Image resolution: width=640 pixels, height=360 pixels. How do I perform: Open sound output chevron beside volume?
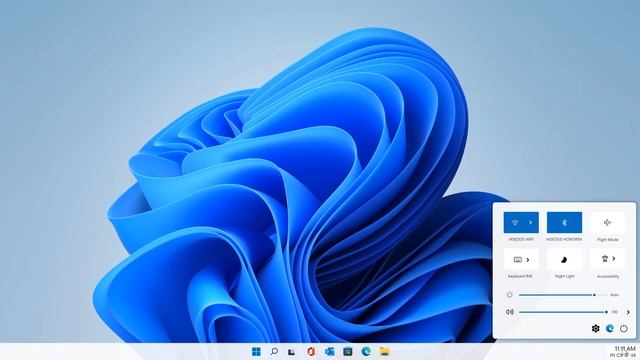(628, 312)
